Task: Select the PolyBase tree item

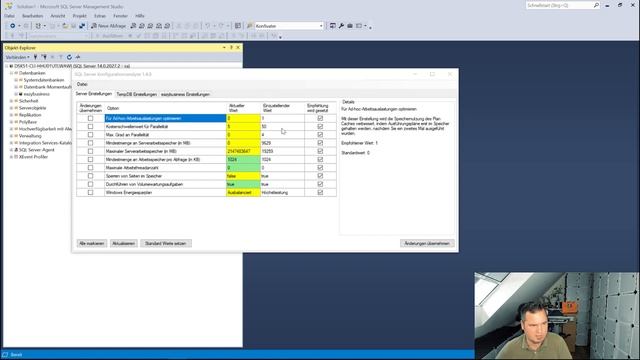Action: point(28,122)
